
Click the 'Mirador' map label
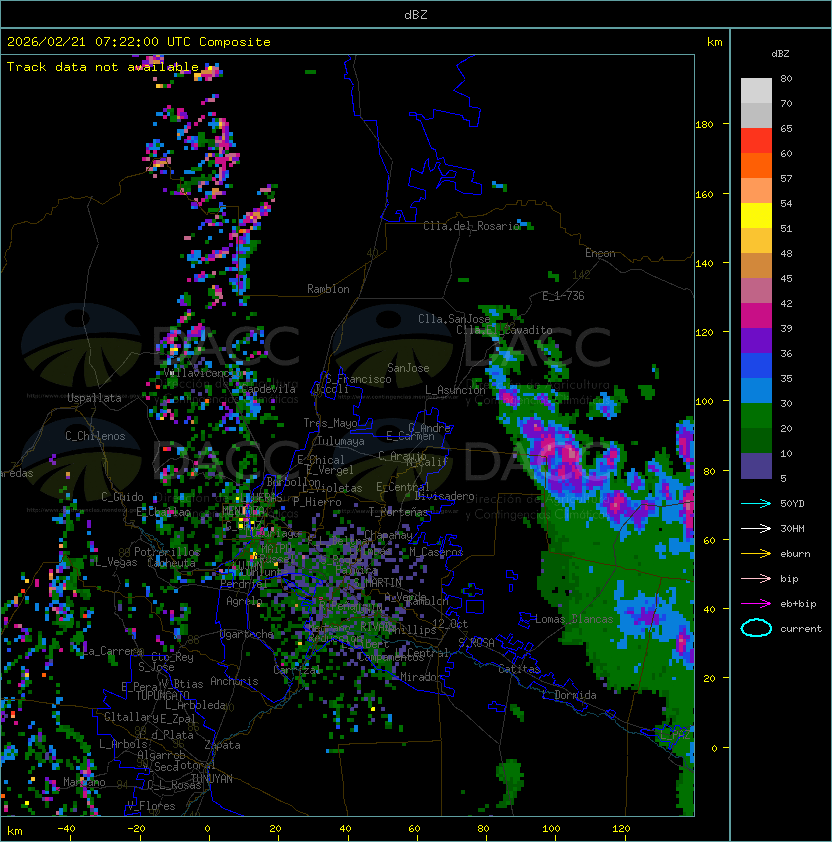point(421,677)
